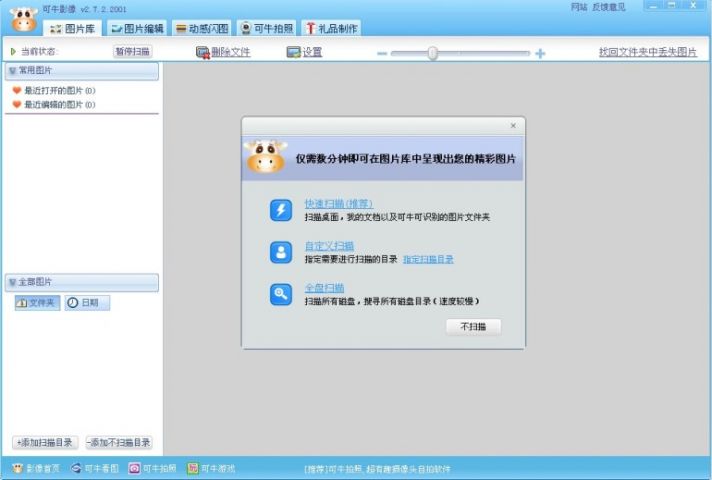Open the 反馈意见 link in title bar

pyautogui.click(x=609, y=7)
